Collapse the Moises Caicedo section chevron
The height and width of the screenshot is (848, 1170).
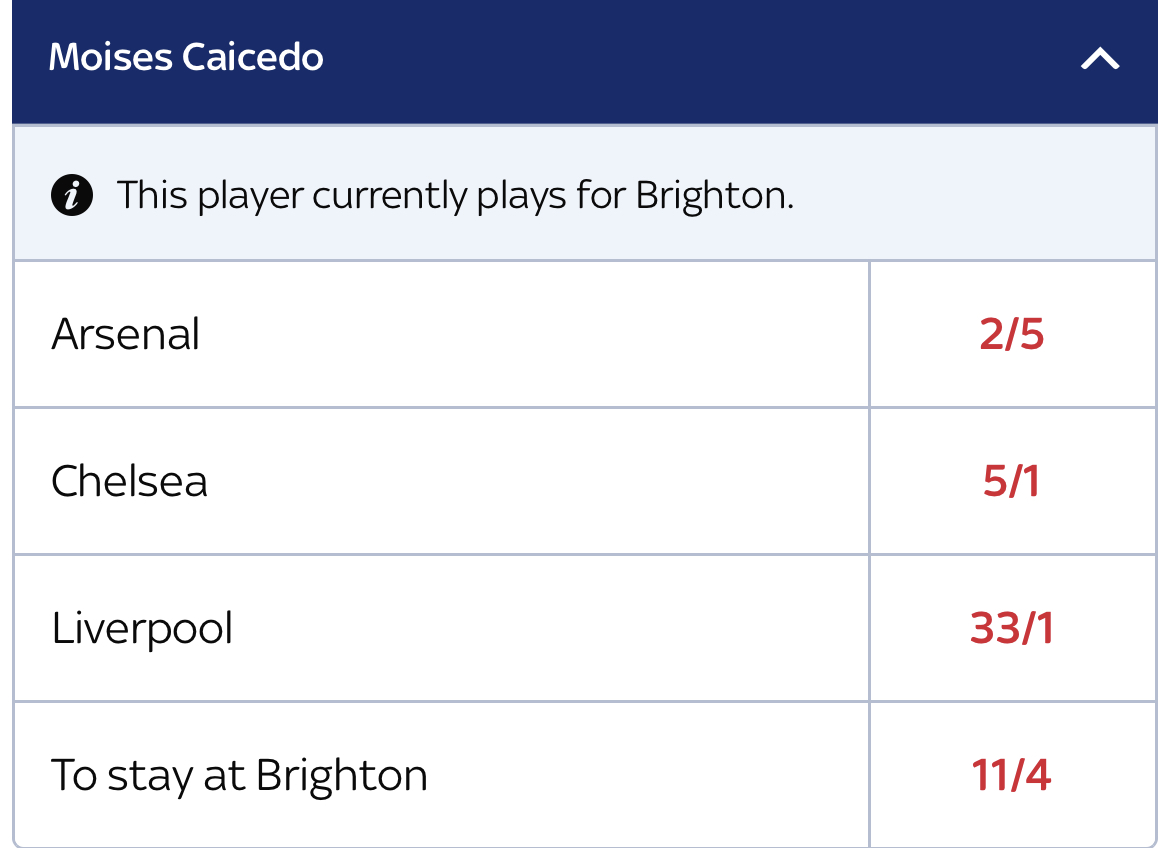coord(1100,58)
